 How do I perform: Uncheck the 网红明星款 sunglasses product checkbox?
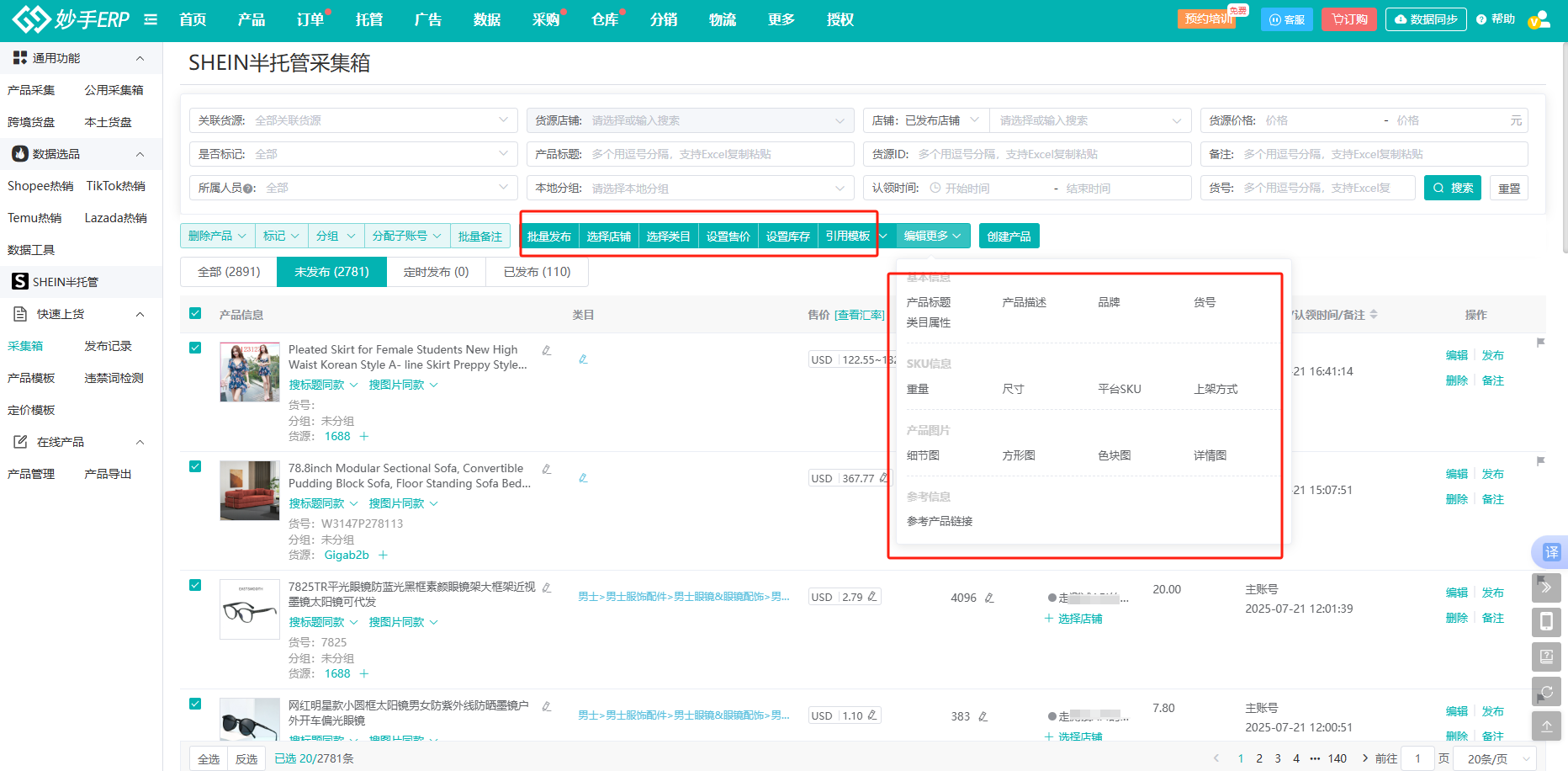(195, 704)
